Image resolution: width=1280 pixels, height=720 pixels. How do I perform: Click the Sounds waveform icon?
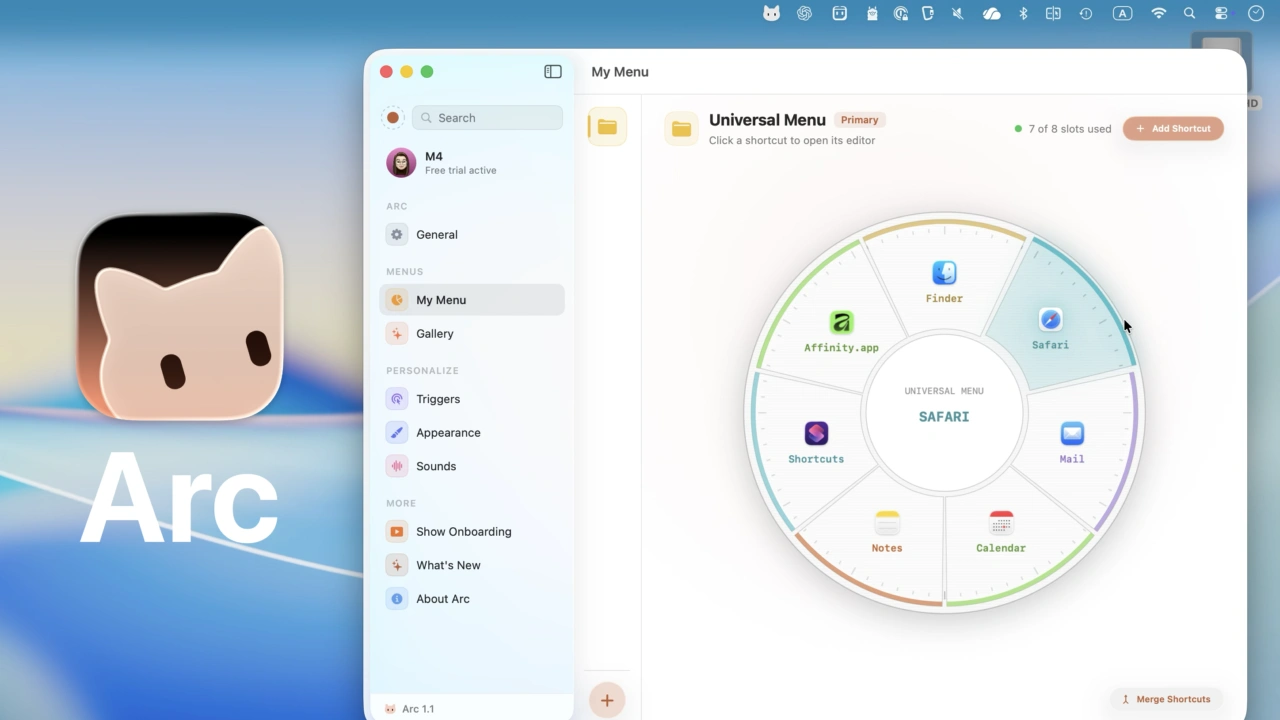coord(397,466)
